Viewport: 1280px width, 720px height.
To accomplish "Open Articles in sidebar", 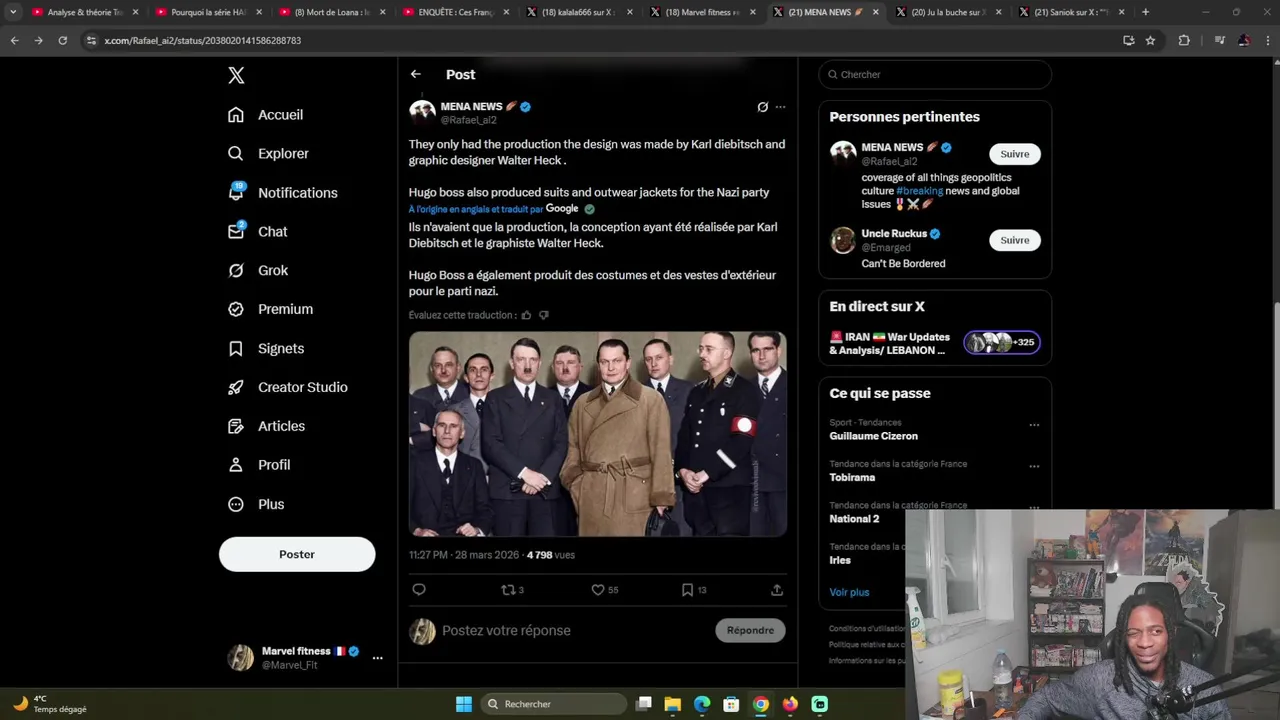I will pos(265,426).
